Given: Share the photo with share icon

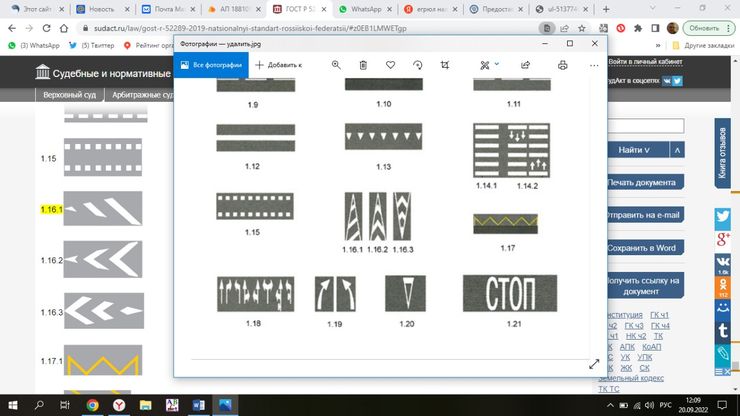Looking at the screenshot, I should tap(525, 65).
